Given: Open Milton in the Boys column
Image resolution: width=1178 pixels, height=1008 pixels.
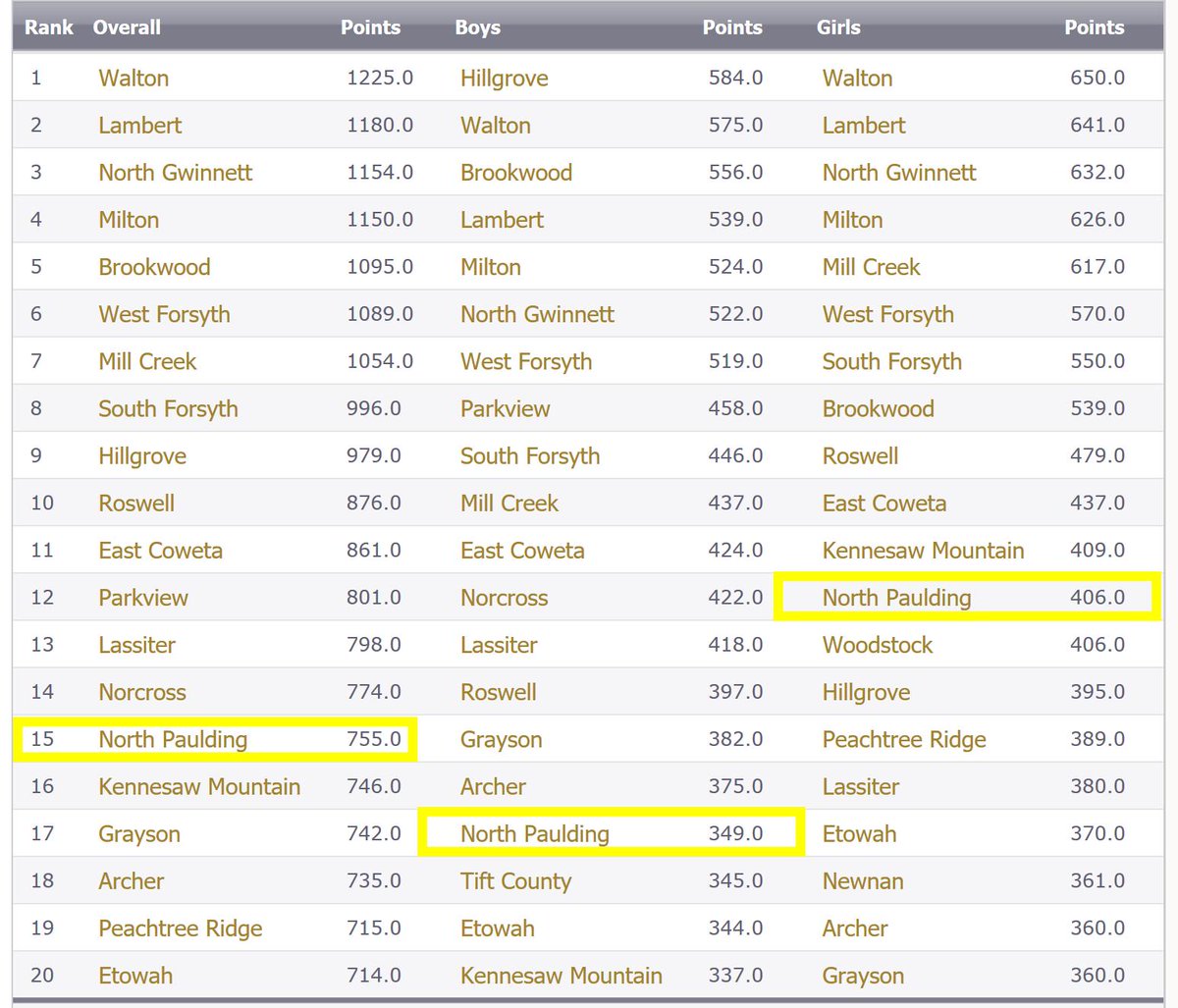Looking at the screenshot, I should point(491,267).
